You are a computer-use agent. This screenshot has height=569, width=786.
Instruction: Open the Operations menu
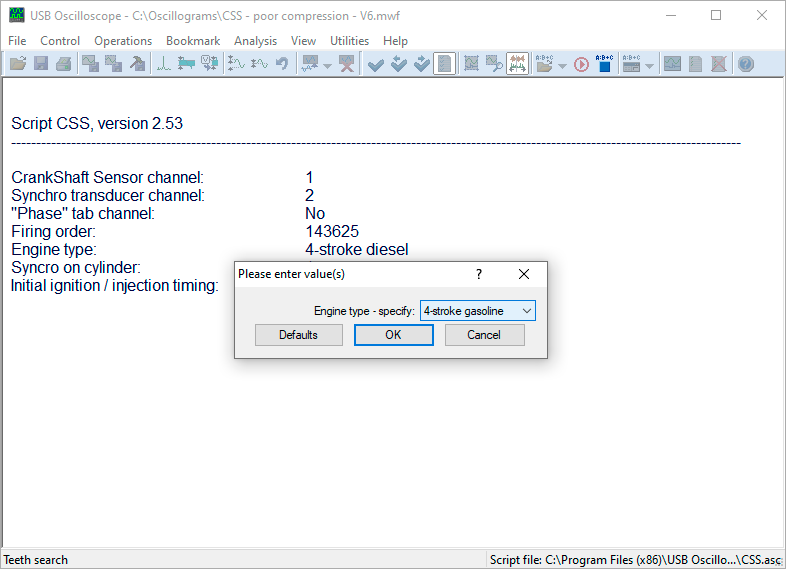(x=123, y=41)
